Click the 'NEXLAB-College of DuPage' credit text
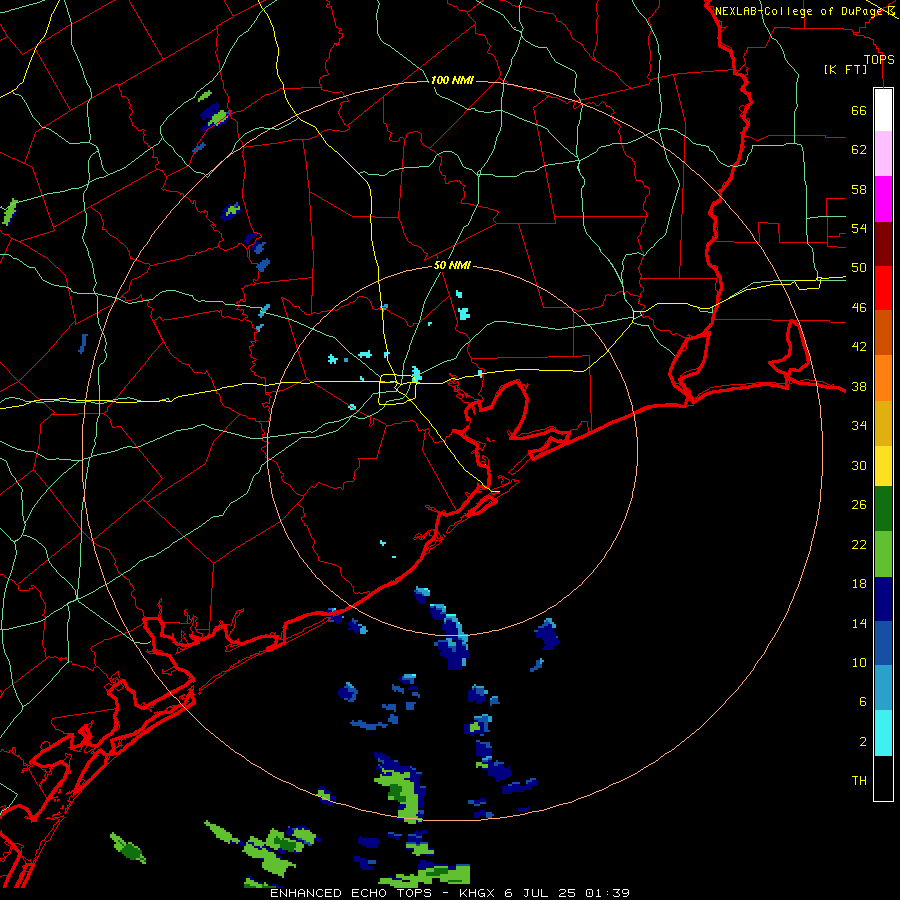900x900 pixels. tap(799, 11)
